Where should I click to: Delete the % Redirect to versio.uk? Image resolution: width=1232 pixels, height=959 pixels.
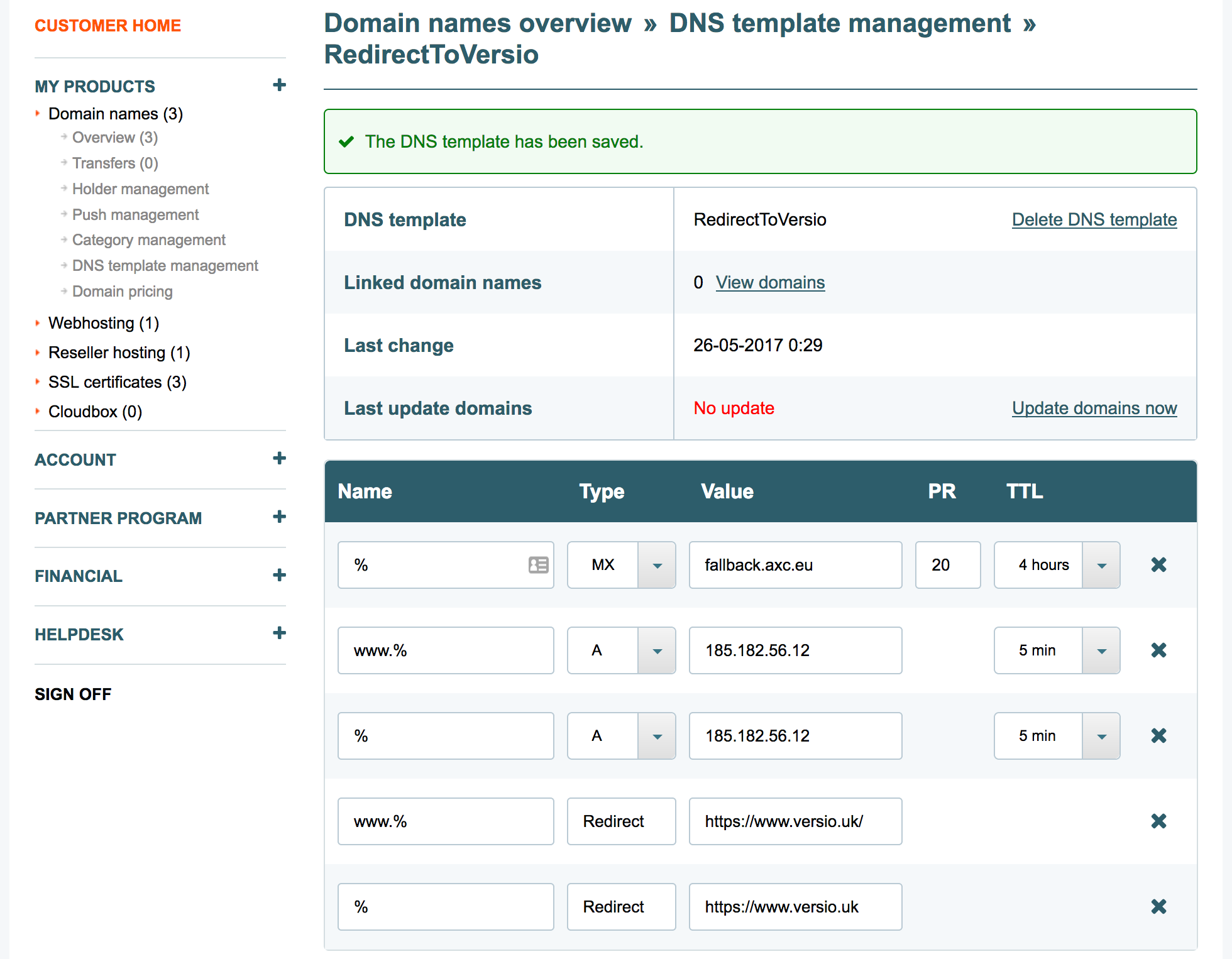(x=1158, y=907)
